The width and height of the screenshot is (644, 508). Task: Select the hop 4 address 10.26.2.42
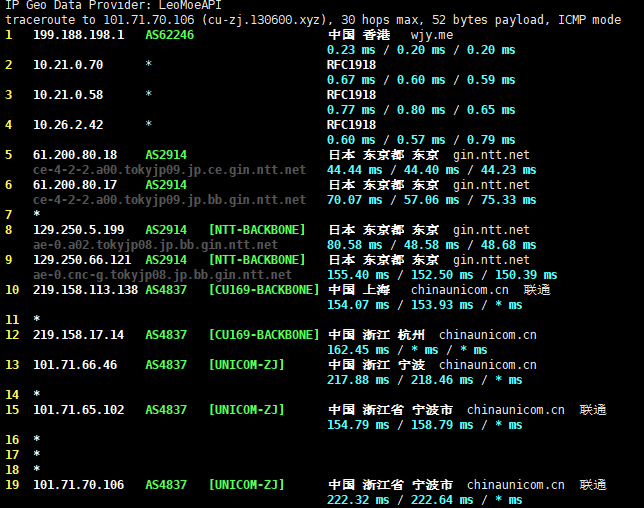click(x=68, y=125)
